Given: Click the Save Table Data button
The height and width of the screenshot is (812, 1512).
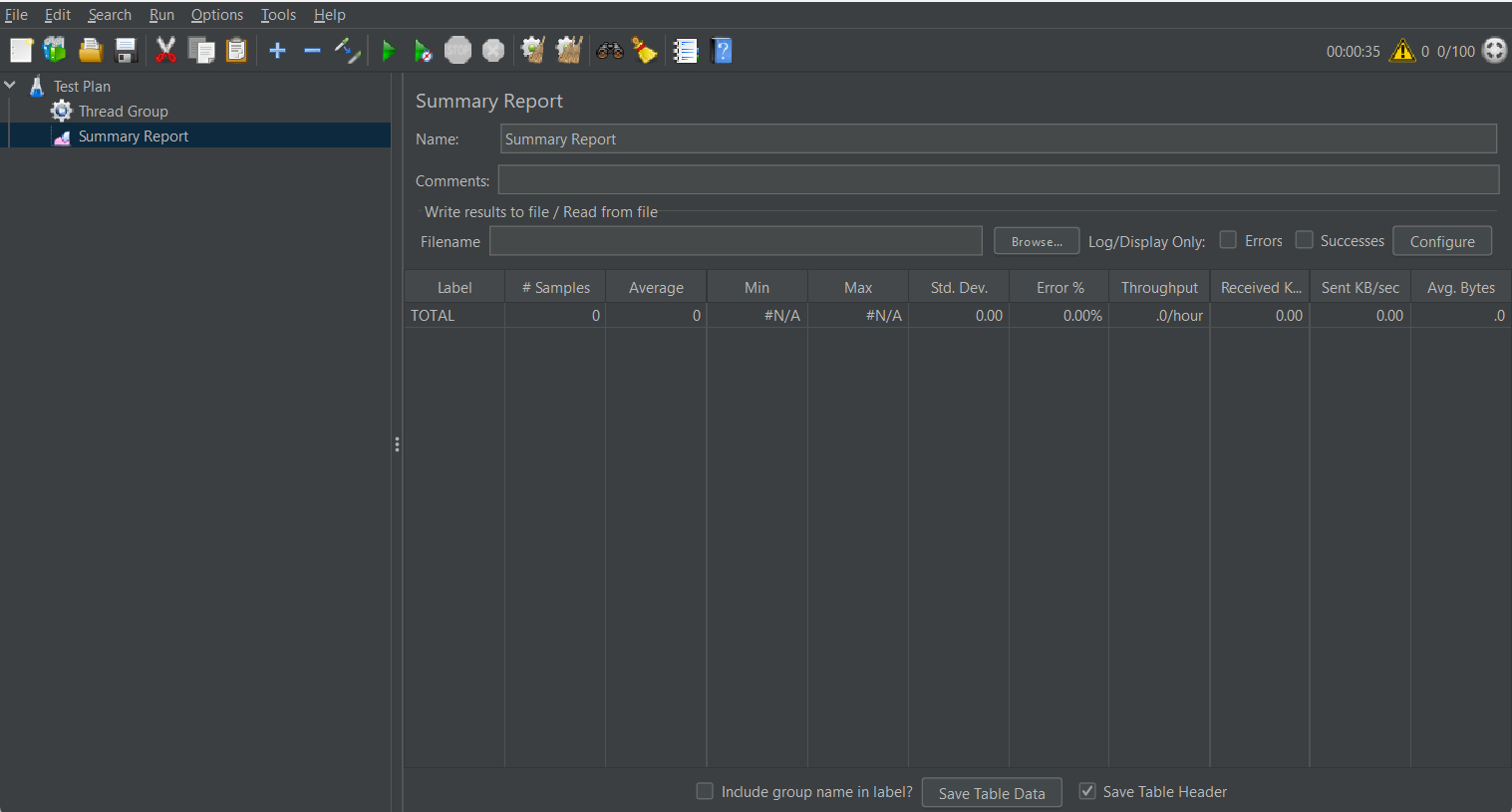Looking at the screenshot, I should pos(992,793).
